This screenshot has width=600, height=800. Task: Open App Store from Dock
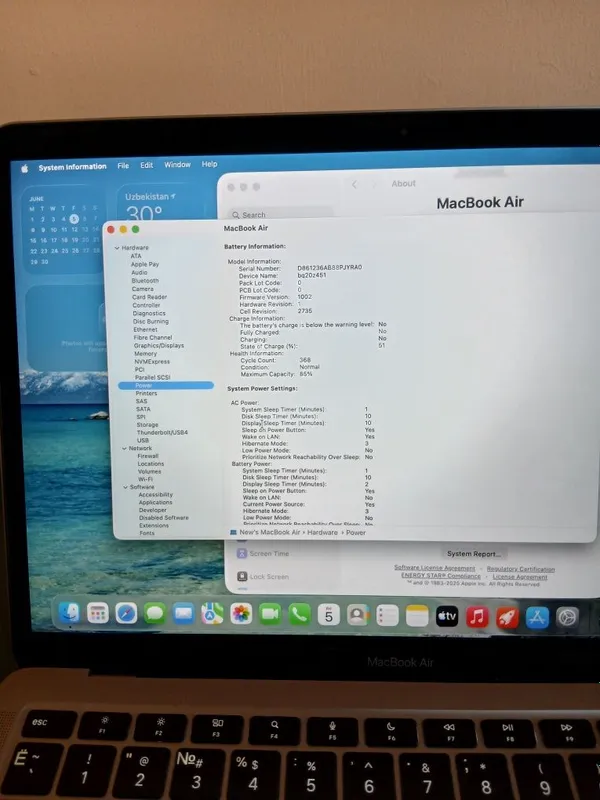click(537, 617)
